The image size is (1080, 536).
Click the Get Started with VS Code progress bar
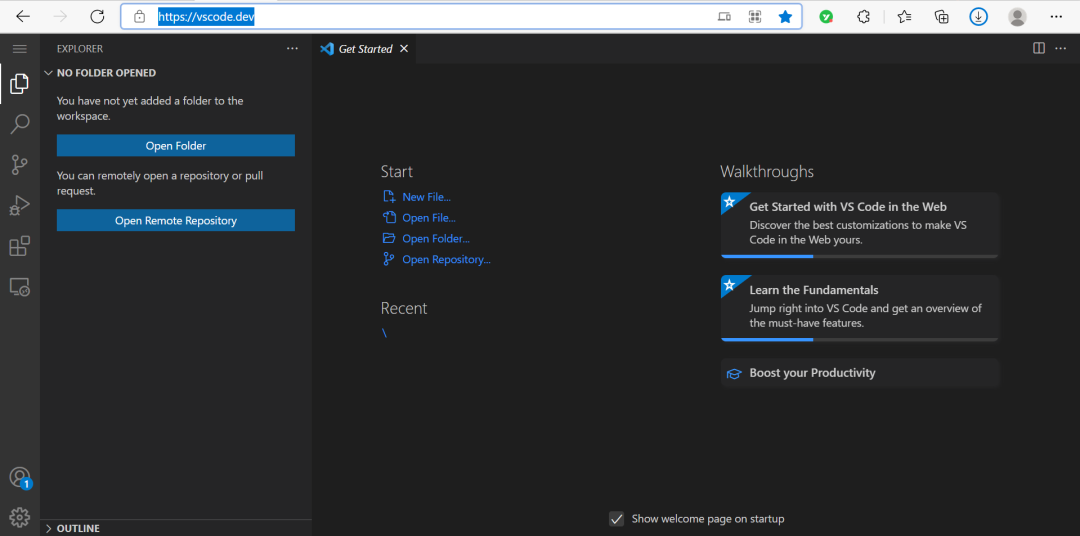860,256
